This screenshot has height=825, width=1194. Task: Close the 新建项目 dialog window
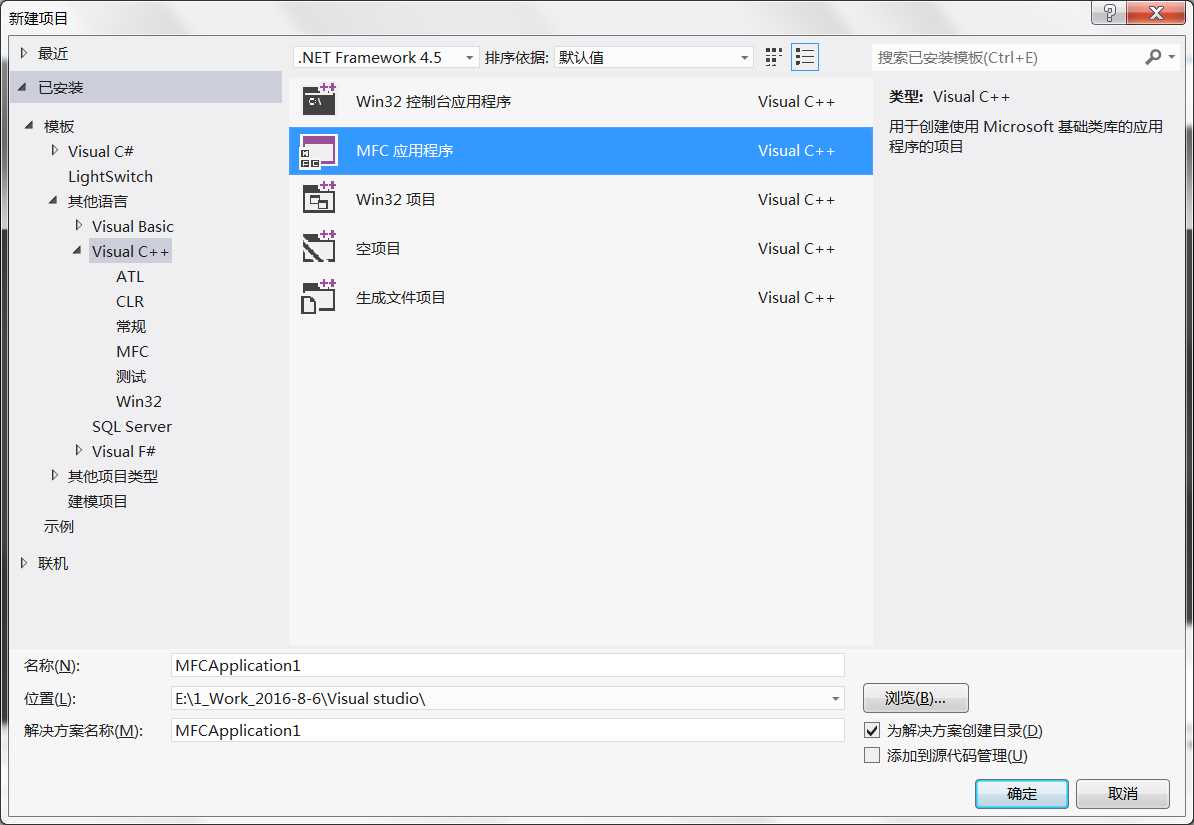tap(1156, 13)
